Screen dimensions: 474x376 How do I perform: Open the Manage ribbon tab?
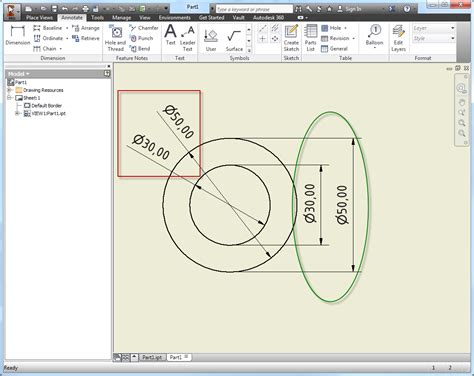(121, 18)
